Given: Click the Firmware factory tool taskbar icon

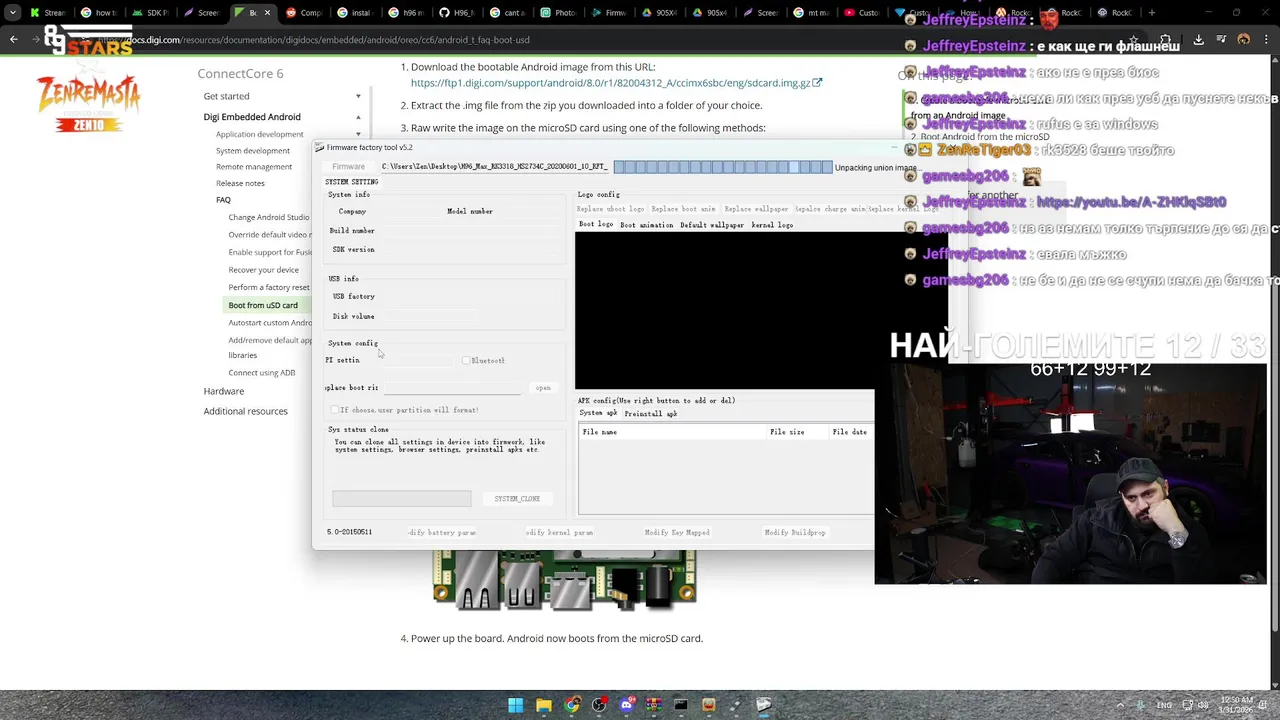Looking at the screenshot, I should pos(763,705).
